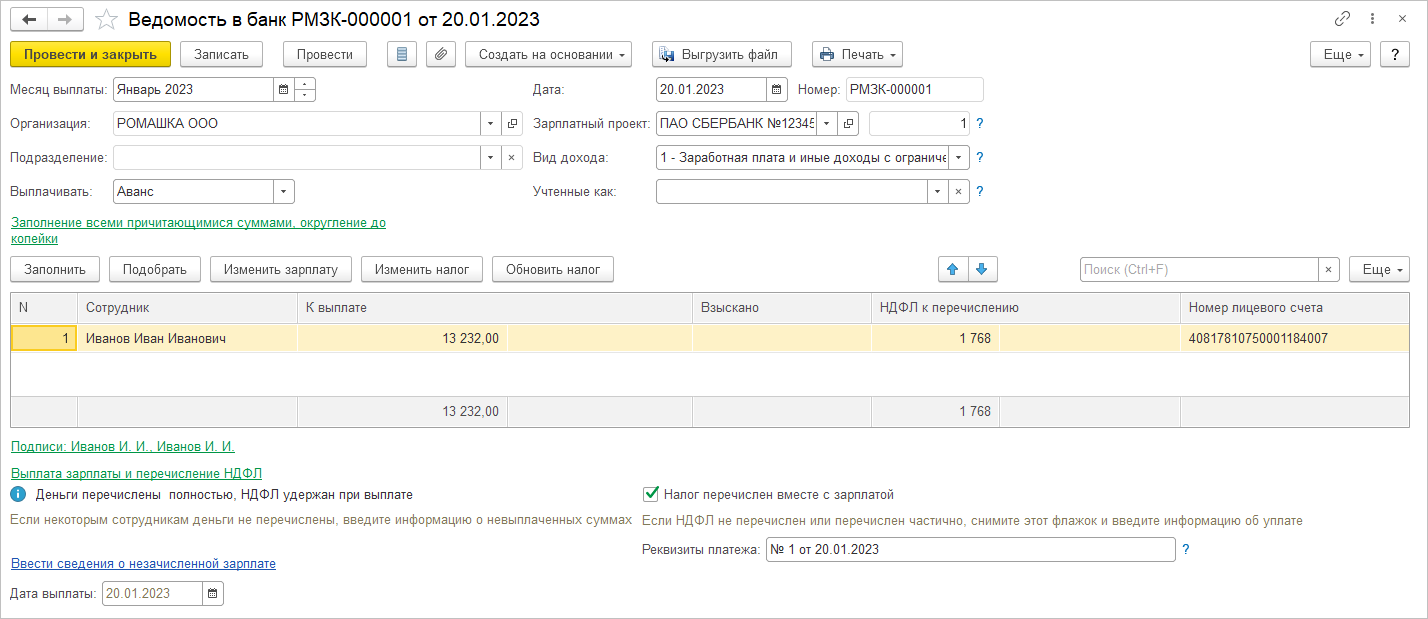Open the document movements report icon
Viewport: 1428px width, 619px height.
402,54
